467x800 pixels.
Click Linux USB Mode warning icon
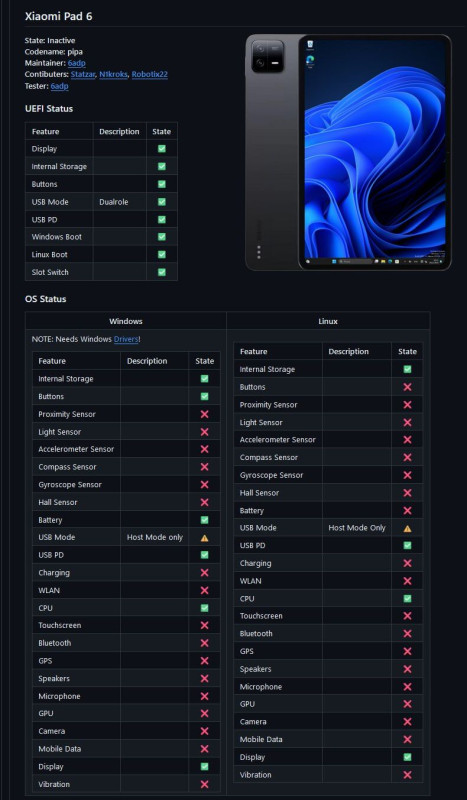pyautogui.click(x=407, y=528)
